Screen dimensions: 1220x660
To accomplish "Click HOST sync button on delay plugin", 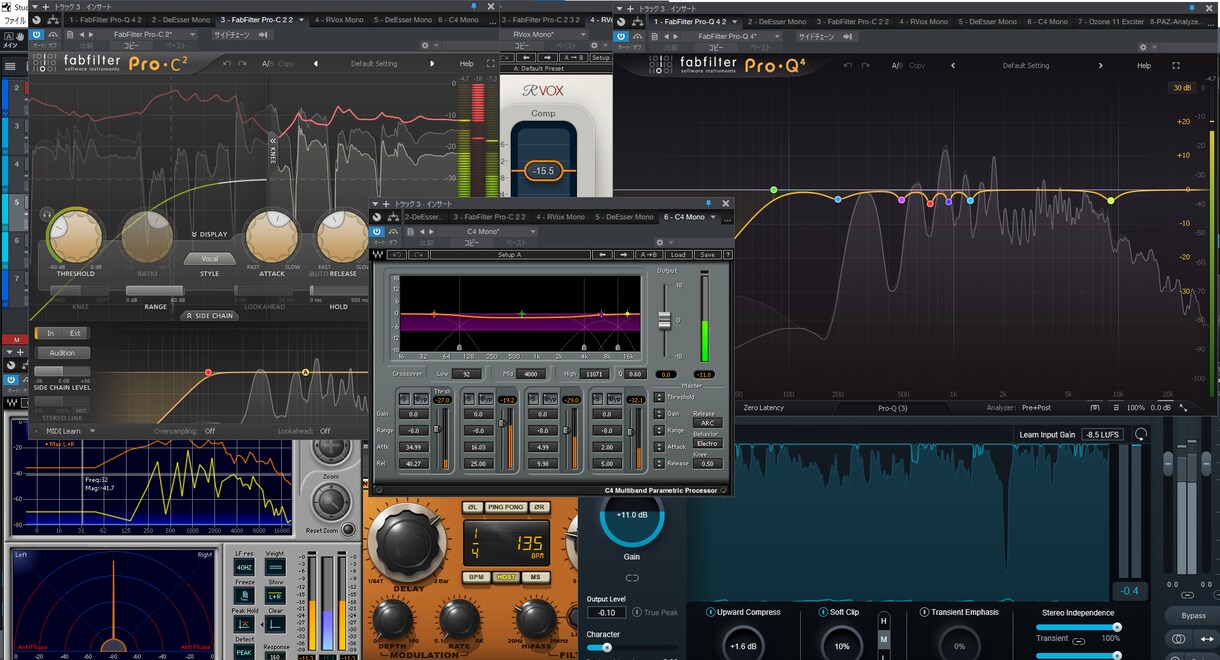I will [507, 577].
